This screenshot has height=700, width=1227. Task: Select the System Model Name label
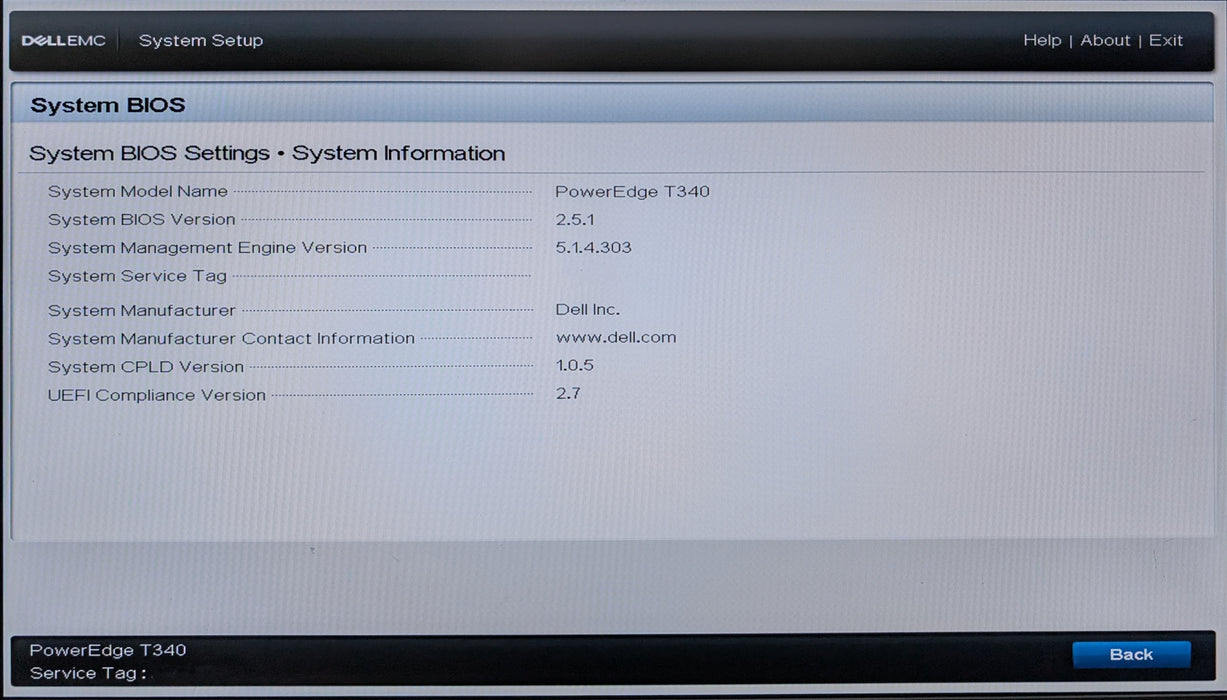point(138,192)
